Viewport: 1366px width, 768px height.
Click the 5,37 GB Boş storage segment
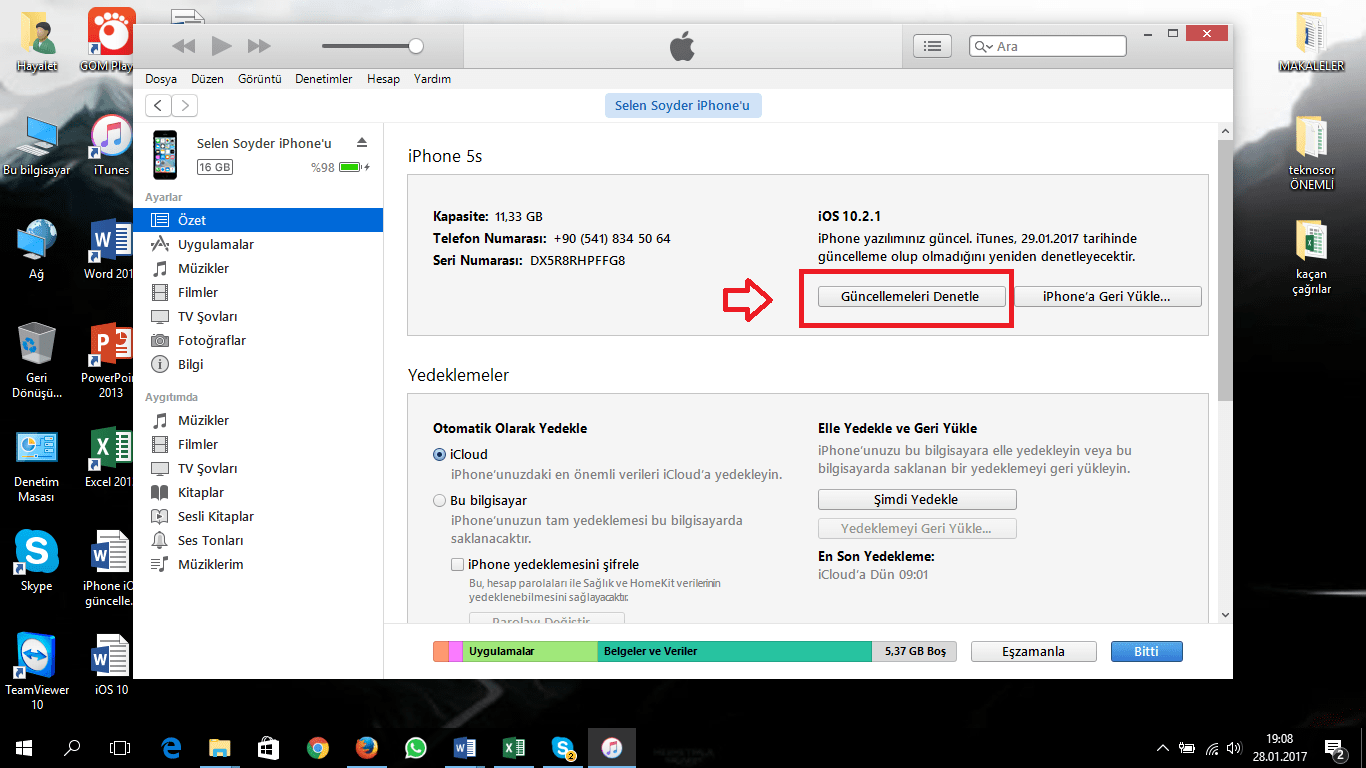click(914, 651)
